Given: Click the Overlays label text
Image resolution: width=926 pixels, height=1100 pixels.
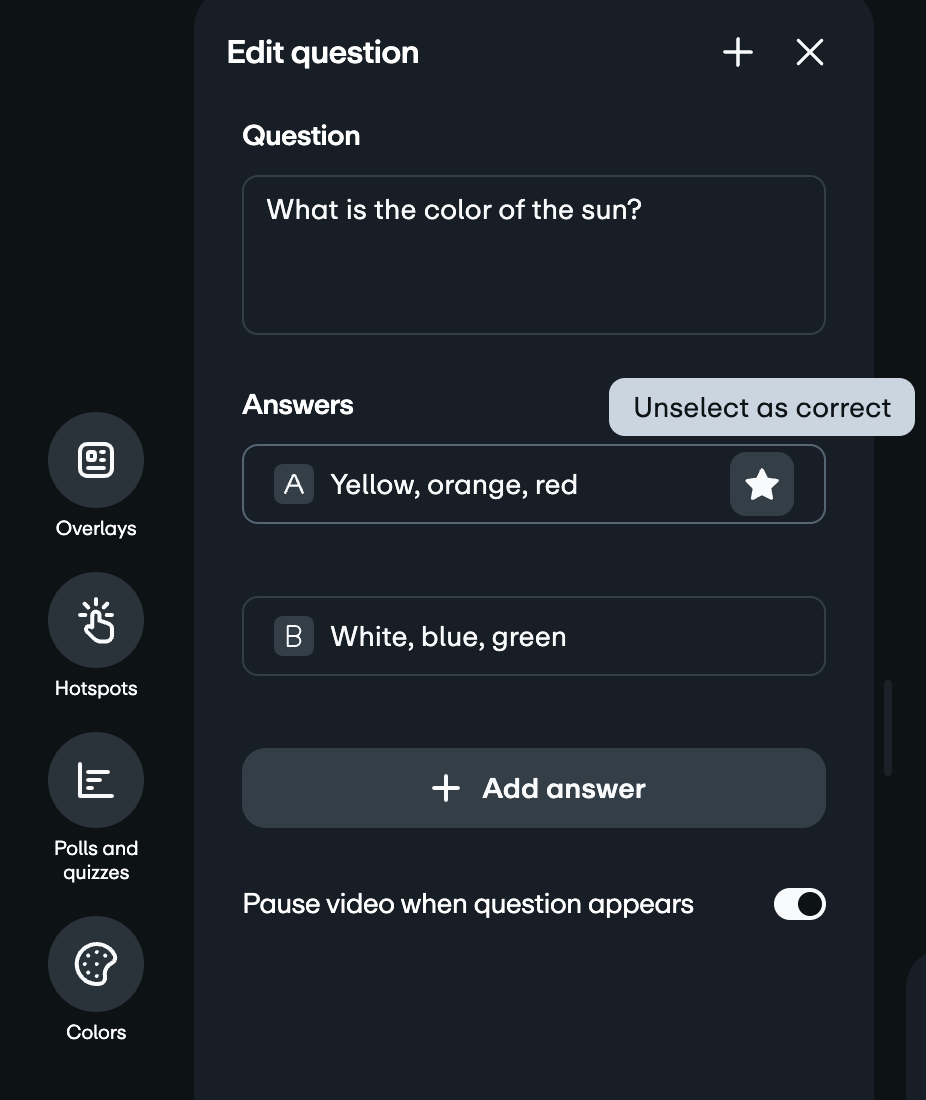Looking at the screenshot, I should (96, 528).
